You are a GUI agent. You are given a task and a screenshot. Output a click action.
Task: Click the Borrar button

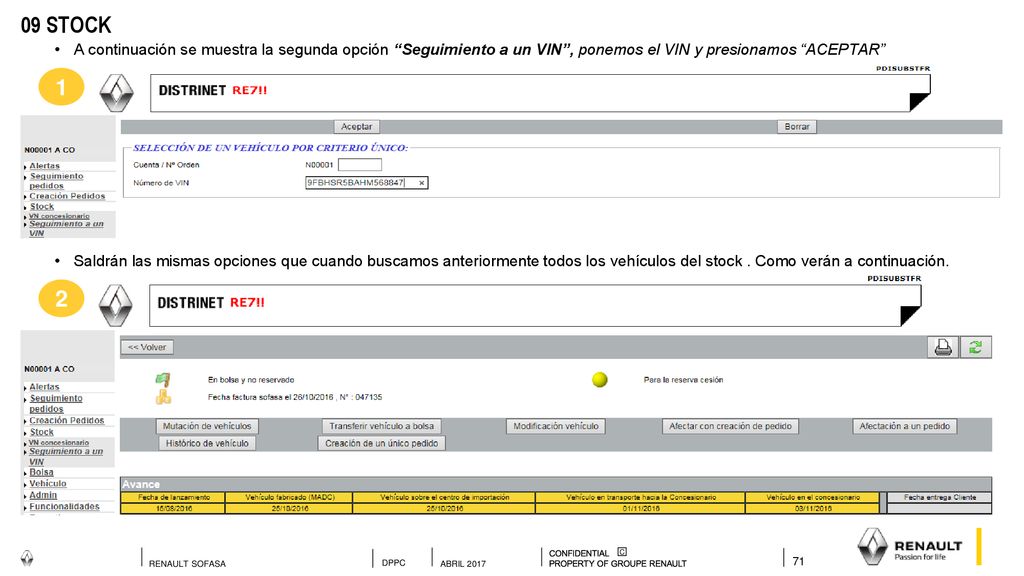pyautogui.click(x=797, y=127)
